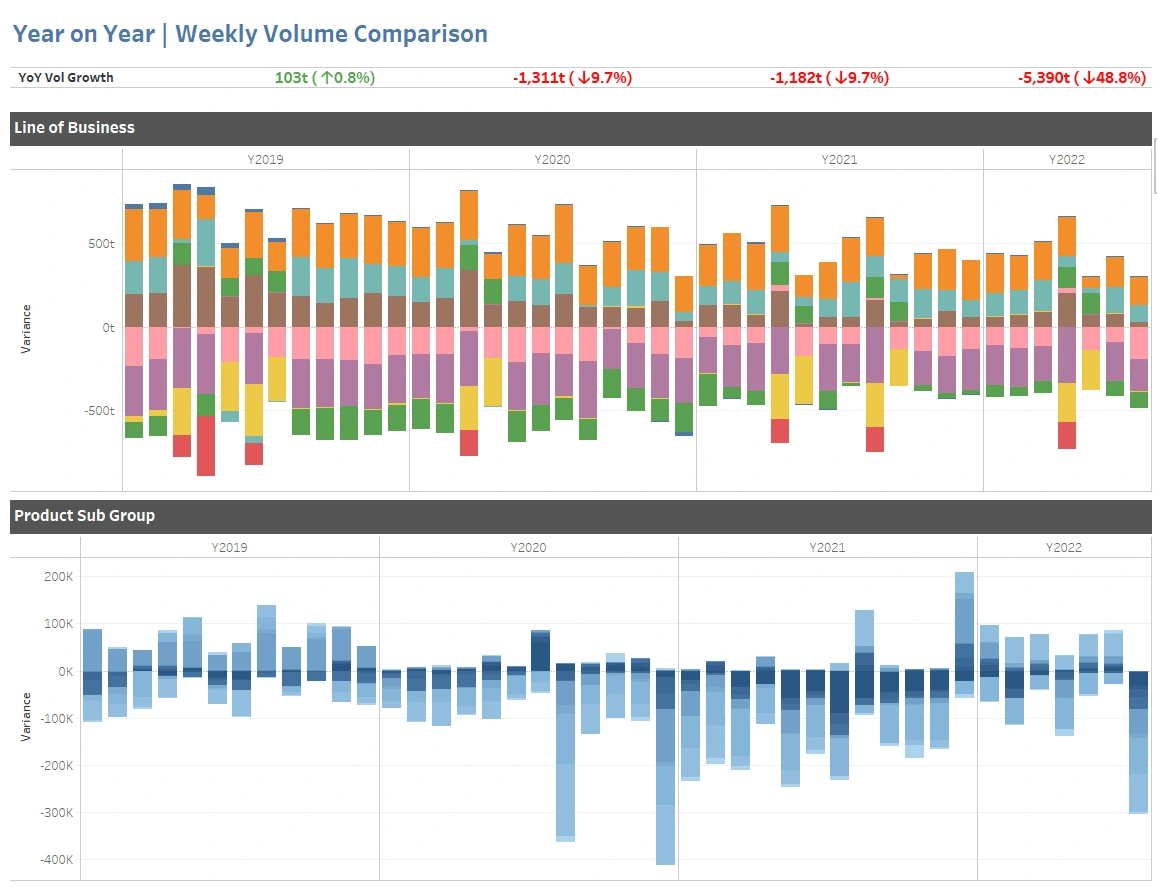Click the 500t axis label in Line of Business
Image resolution: width=1157 pixels, height=887 pixels.
101,244
